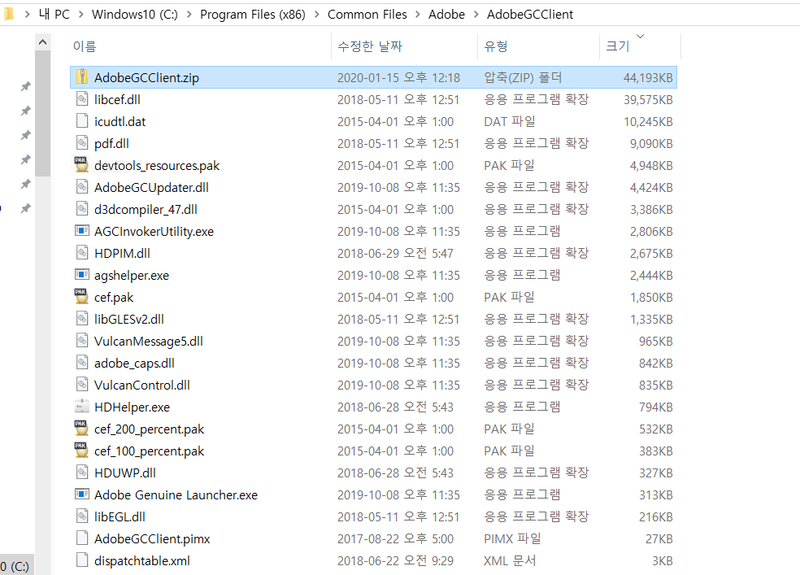Go to Adobe folder in breadcrumb
Viewport: 800px width, 575px height.
(446, 14)
